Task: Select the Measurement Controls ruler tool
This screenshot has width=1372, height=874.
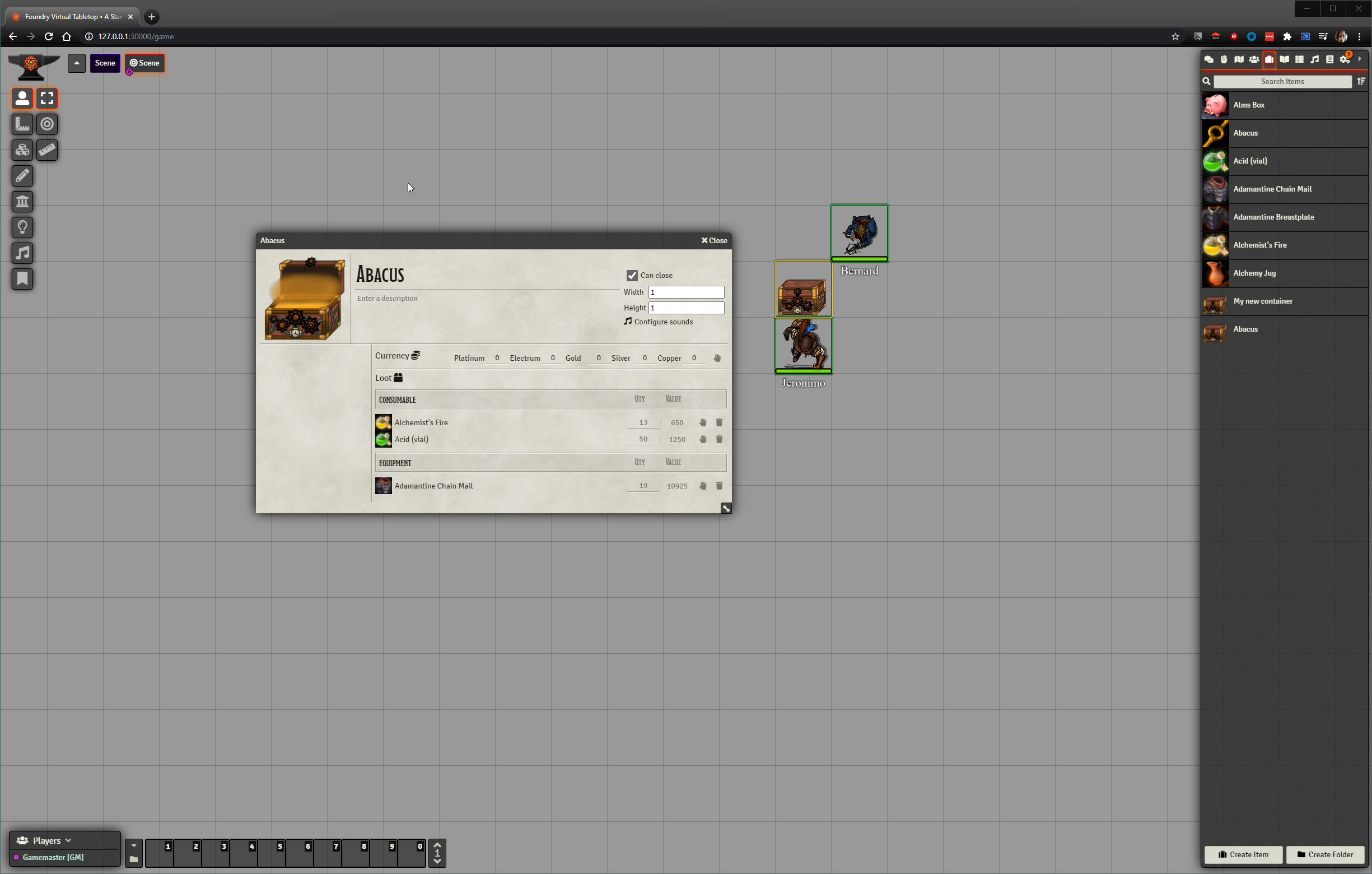Action: point(22,124)
